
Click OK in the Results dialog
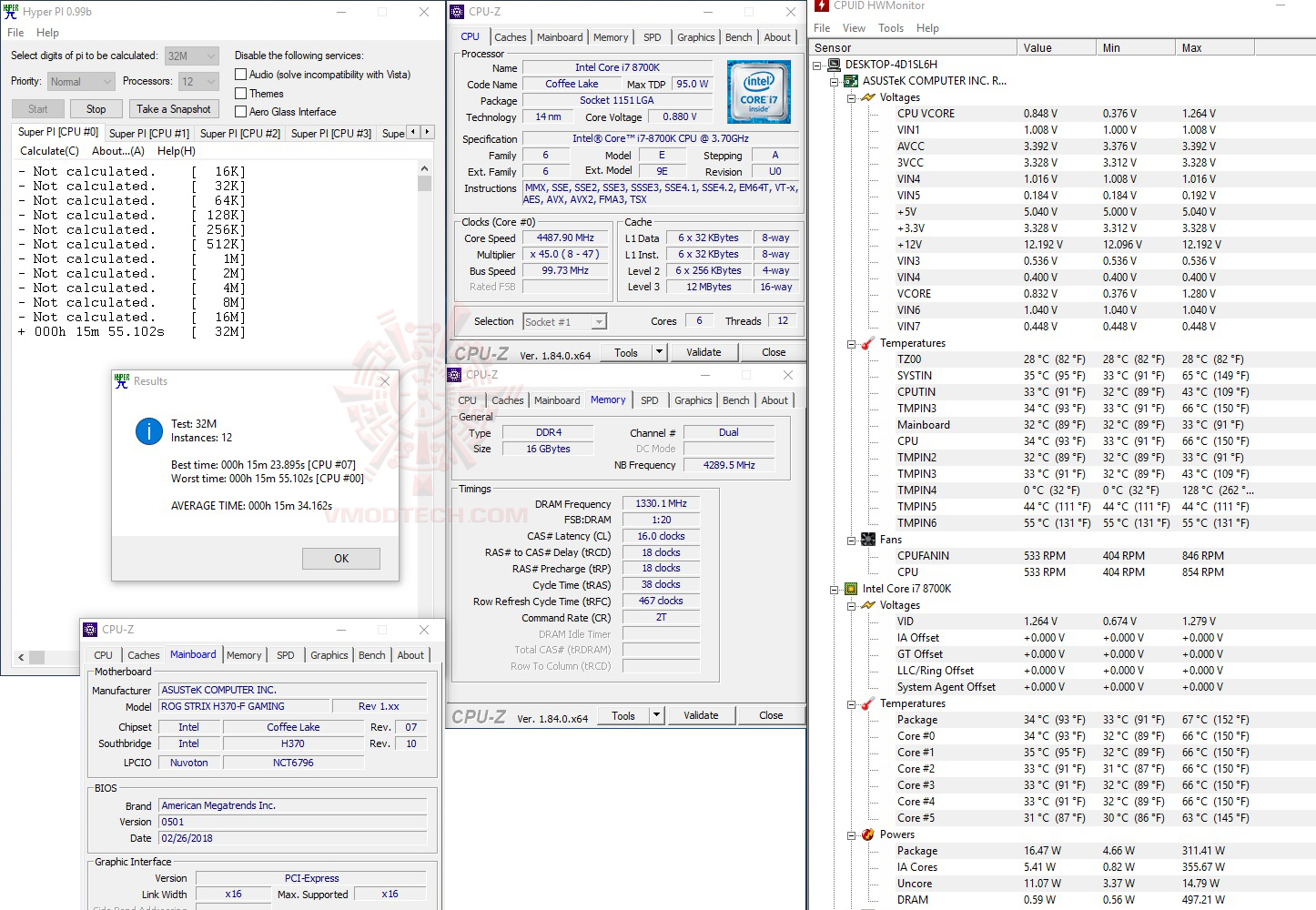point(340,558)
